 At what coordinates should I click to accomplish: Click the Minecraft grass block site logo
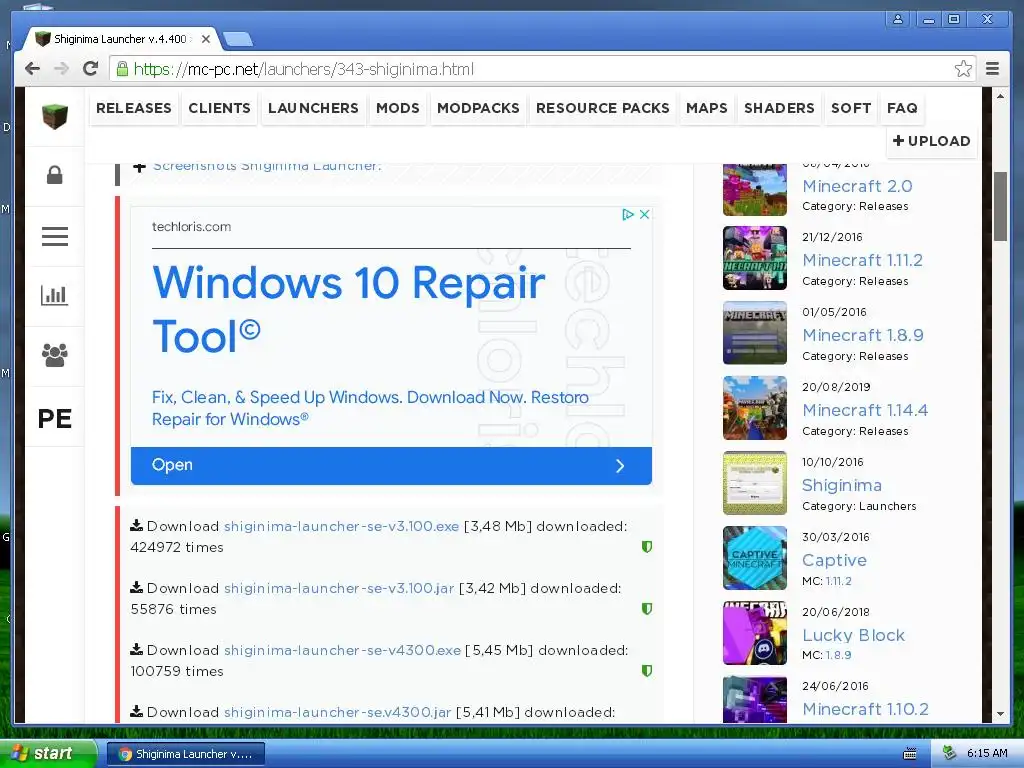[55, 116]
